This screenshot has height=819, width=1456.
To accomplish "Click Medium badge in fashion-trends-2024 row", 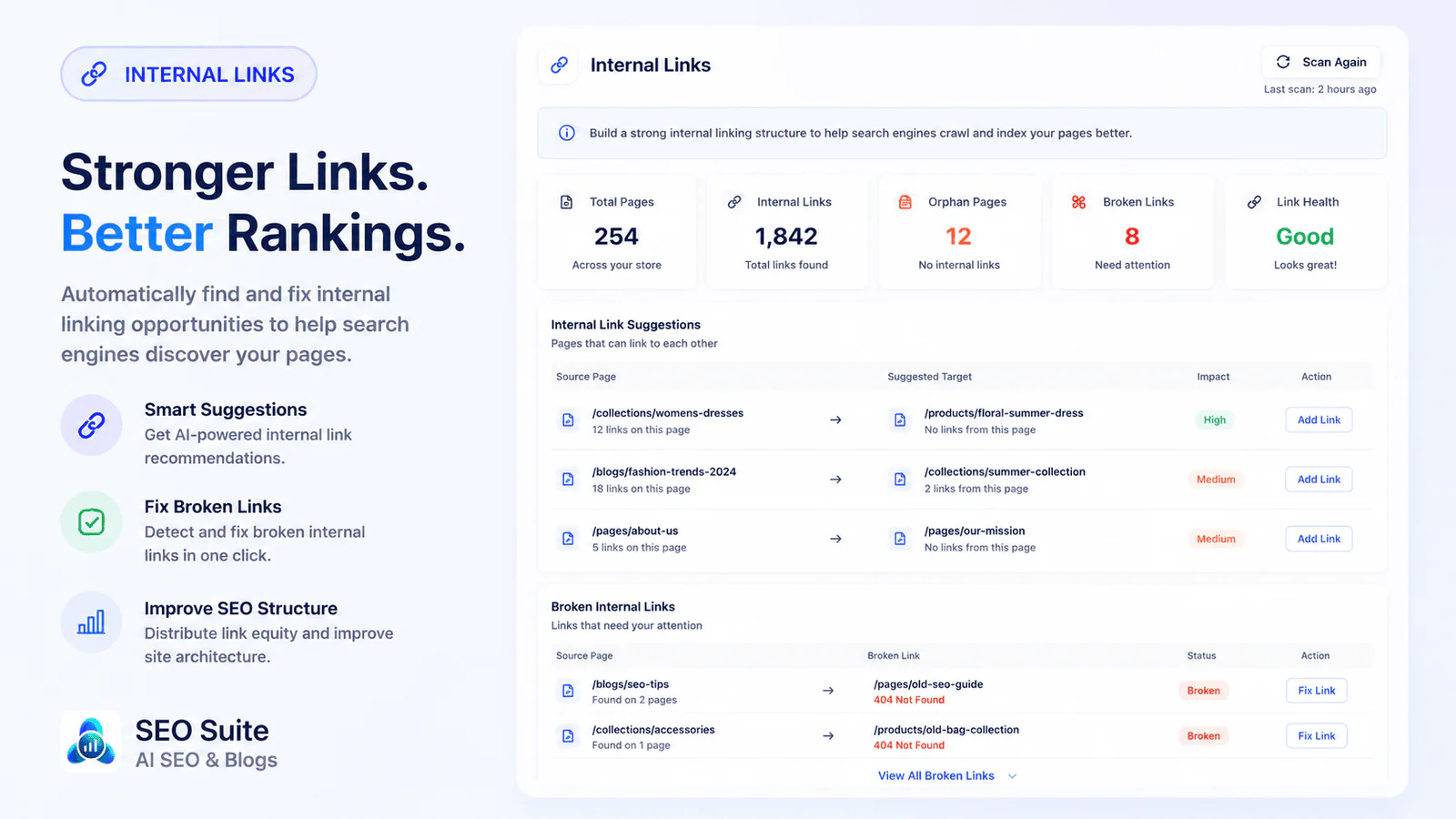I will [x=1216, y=480].
